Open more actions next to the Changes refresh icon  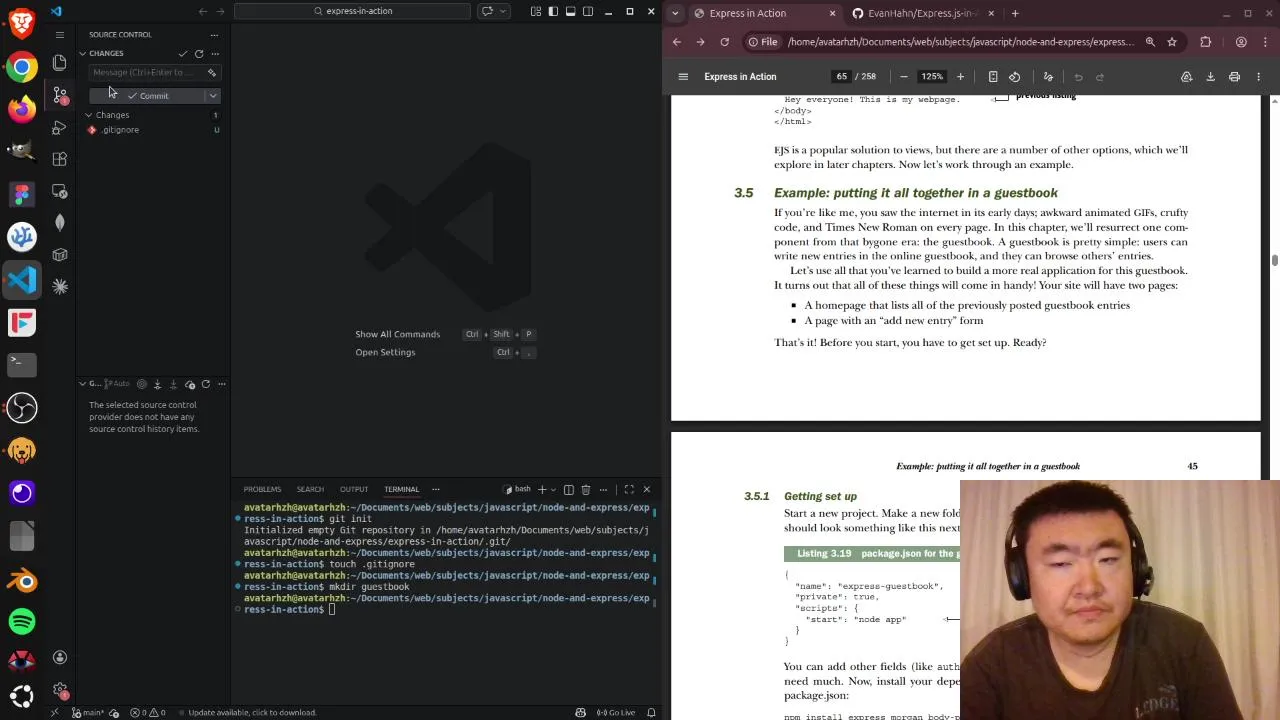click(215, 53)
